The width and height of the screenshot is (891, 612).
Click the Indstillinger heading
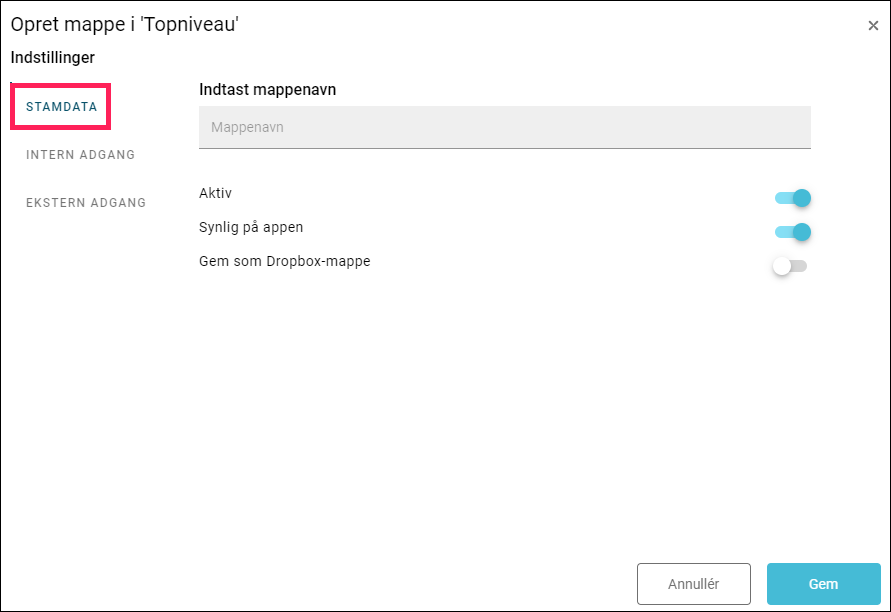(53, 57)
